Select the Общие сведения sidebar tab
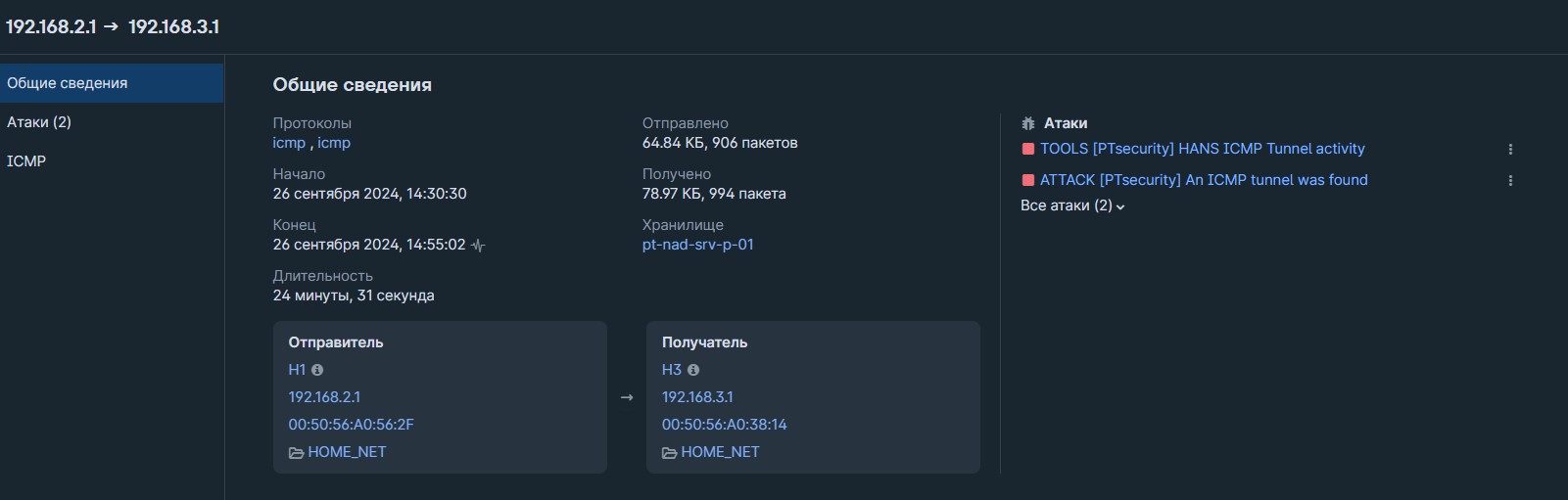Viewport: 1568px width, 500px height. 112,83
